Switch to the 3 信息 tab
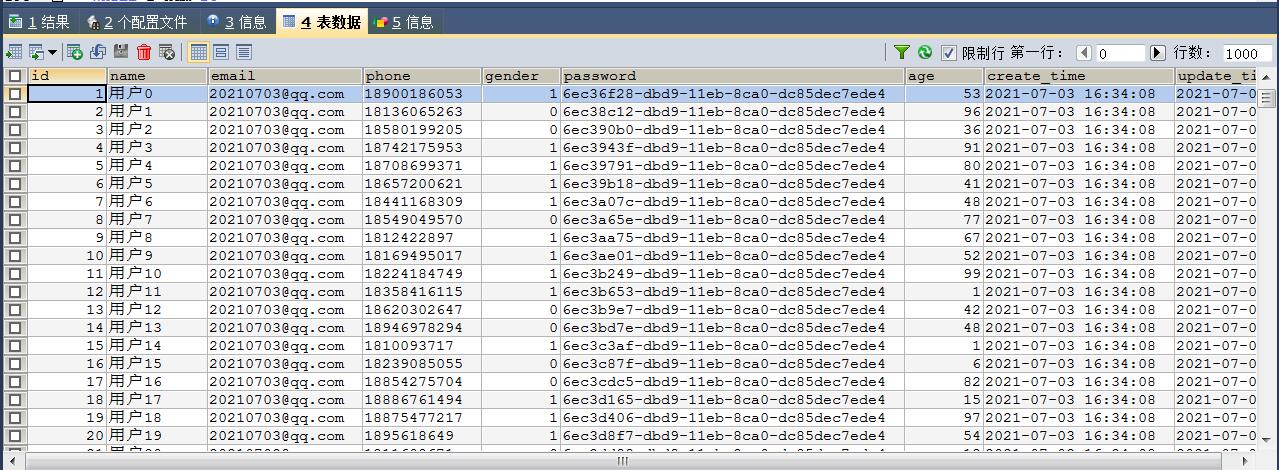The width and height of the screenshot is (1279, 470). coord(236,22)
